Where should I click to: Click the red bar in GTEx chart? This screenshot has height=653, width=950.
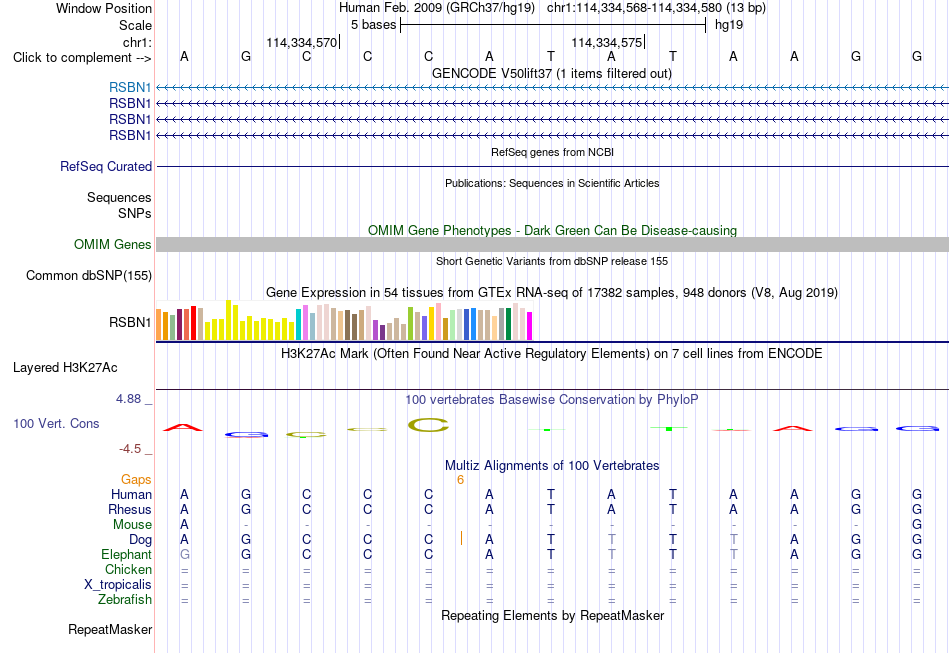click(193, 323)
